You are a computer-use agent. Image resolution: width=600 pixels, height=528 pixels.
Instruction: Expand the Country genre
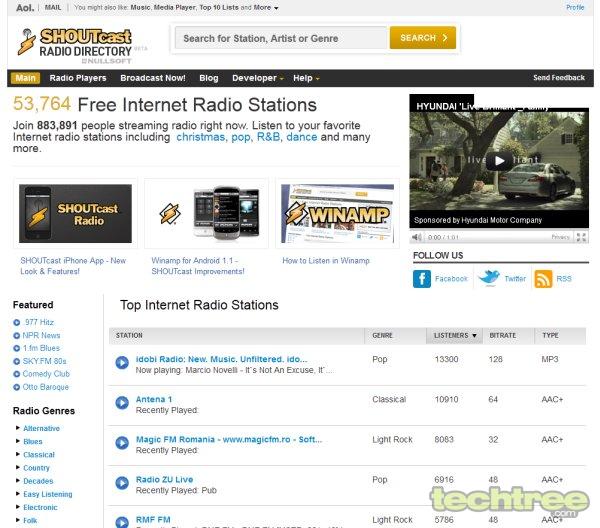coord(18,467)
